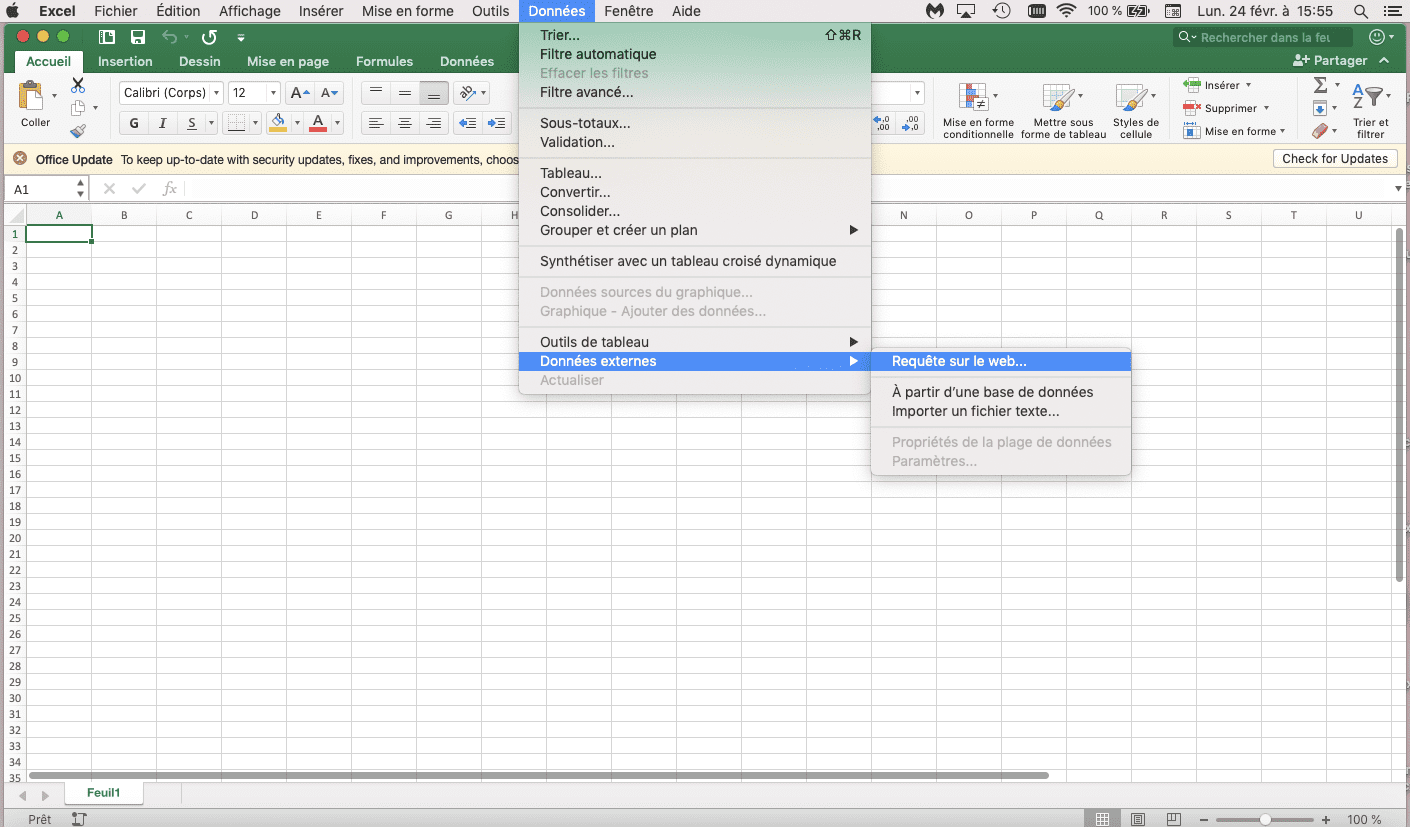Select Importer un fichier texte menu entry
1410x827 pixels.
[975, 411]
